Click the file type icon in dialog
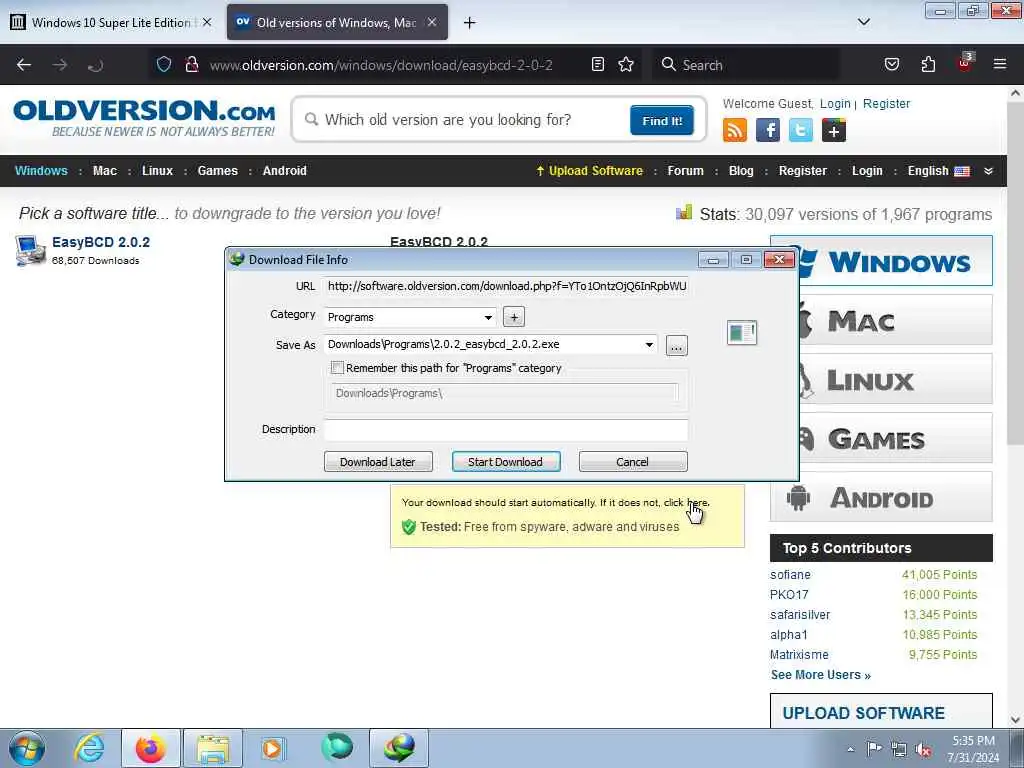1024x768 pixels. (x=742, y=333)
